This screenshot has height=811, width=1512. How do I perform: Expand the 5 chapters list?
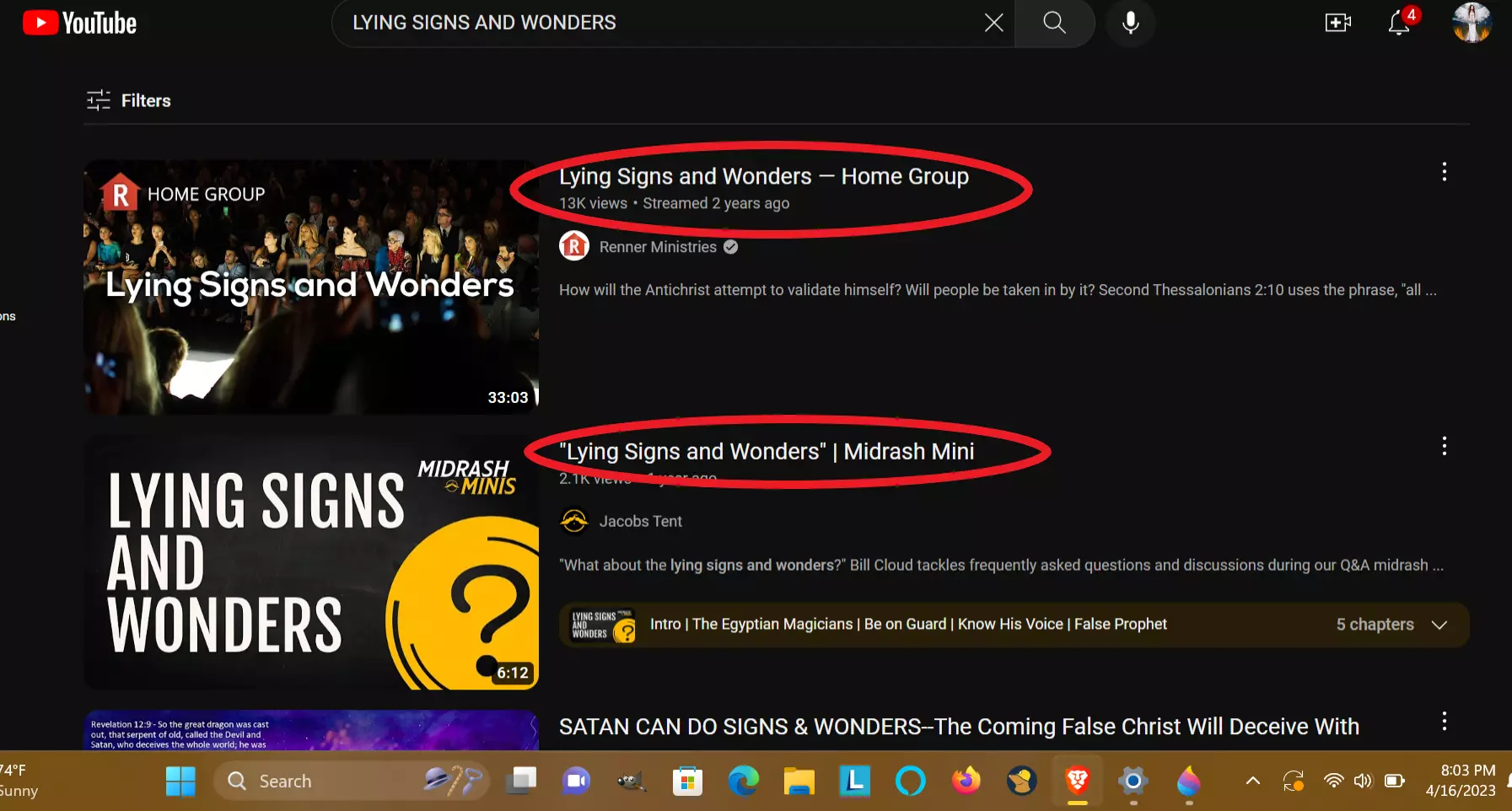tap(1439, 625)
